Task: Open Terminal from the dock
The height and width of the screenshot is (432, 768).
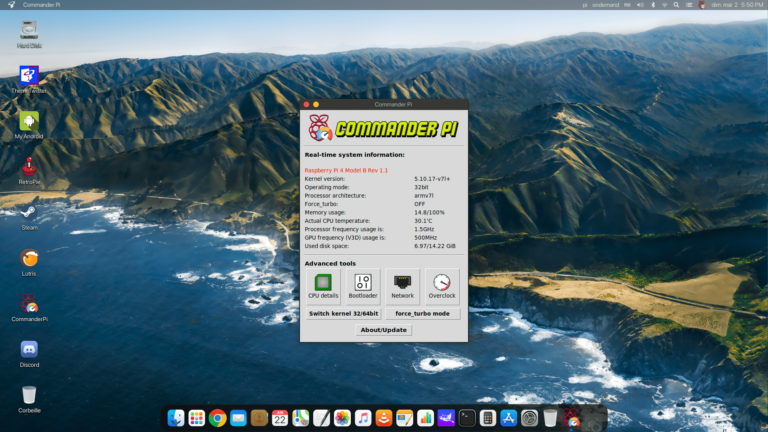Action: [x=467, y=418]
